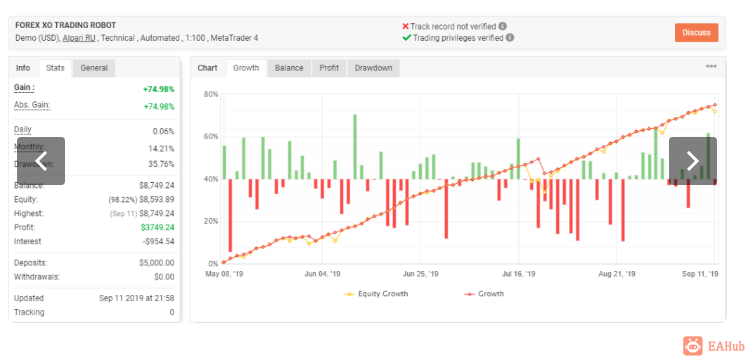Image resolution: width=754 pixels, height=361 pixels.
Task: Go to previous slide arrow
Action: click(41, 161)
